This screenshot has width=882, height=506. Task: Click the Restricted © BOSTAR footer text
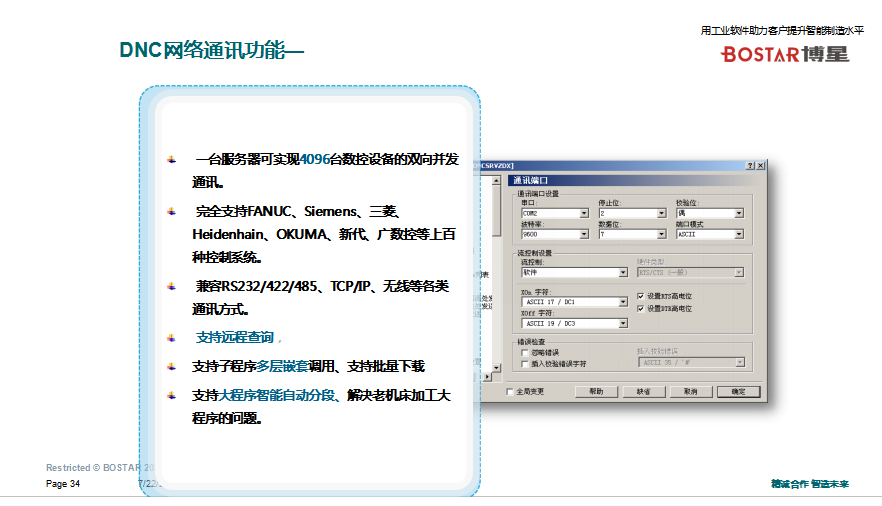(100, 468)
